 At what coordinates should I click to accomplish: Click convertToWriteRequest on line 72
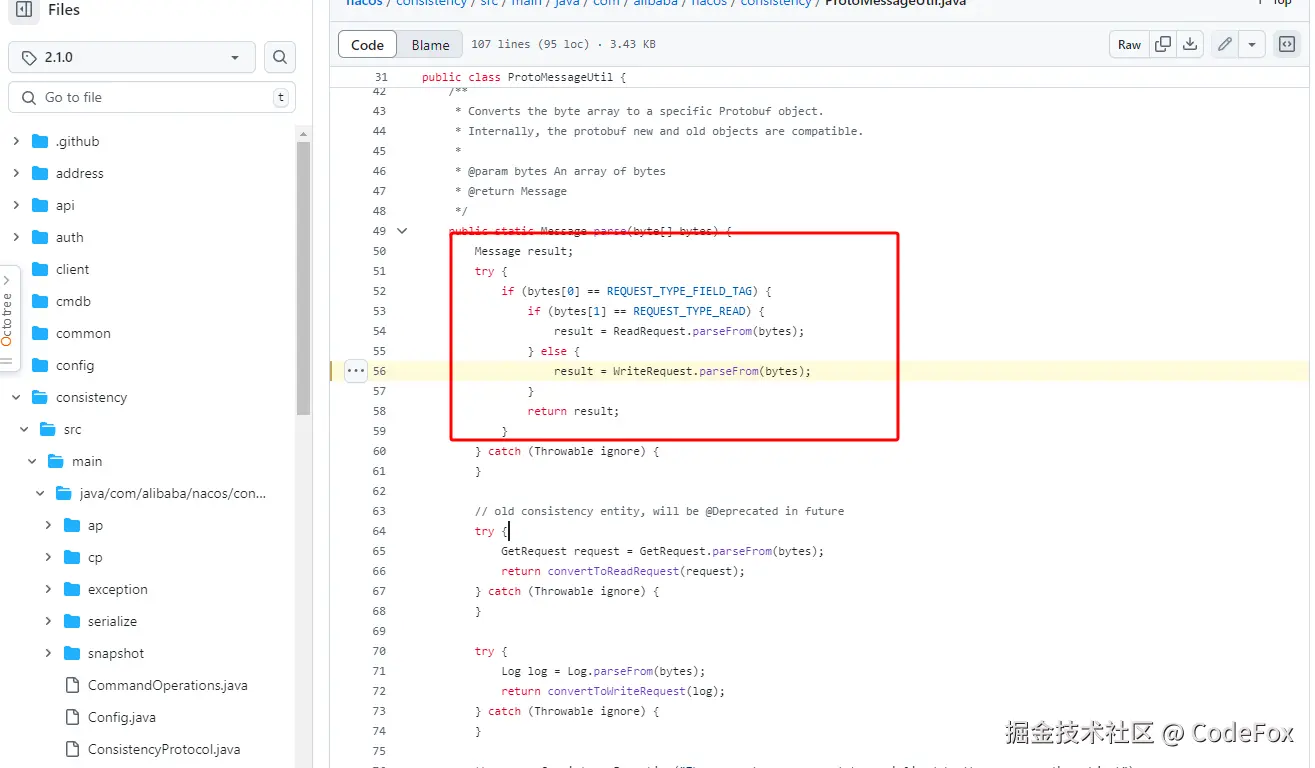pos(616,691)
